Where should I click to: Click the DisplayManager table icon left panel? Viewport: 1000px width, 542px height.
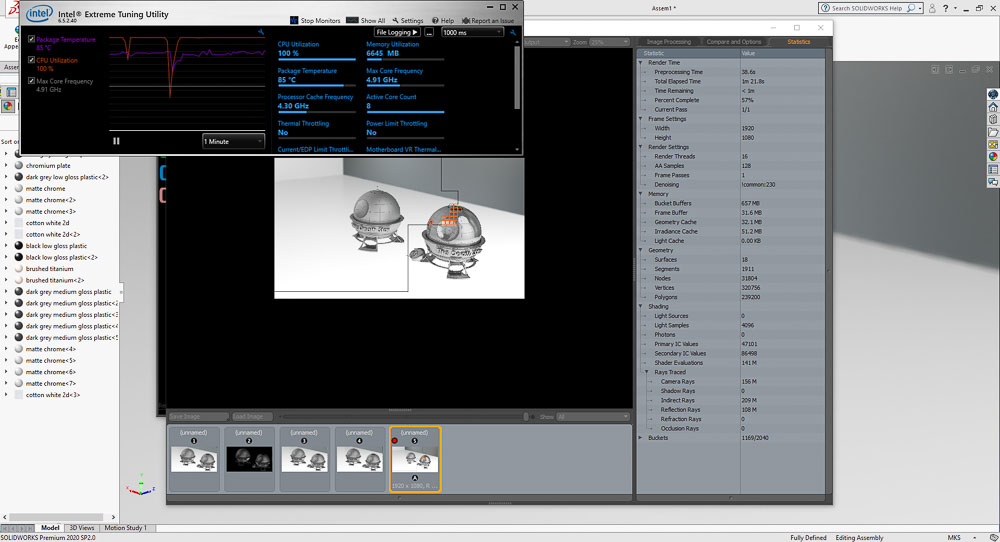pyautogui.click(x=11, y=92)
